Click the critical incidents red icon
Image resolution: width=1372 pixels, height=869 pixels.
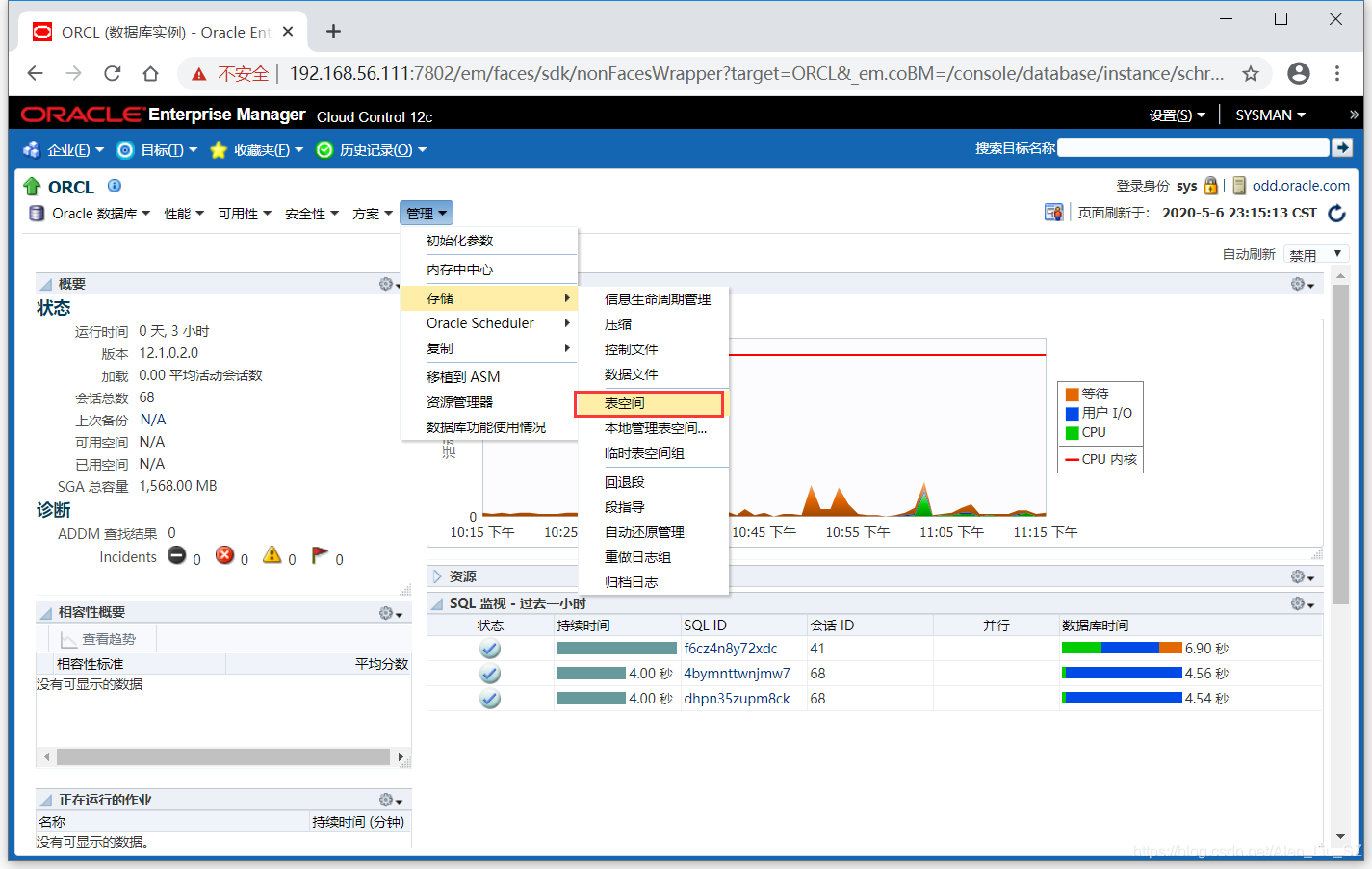224,555
